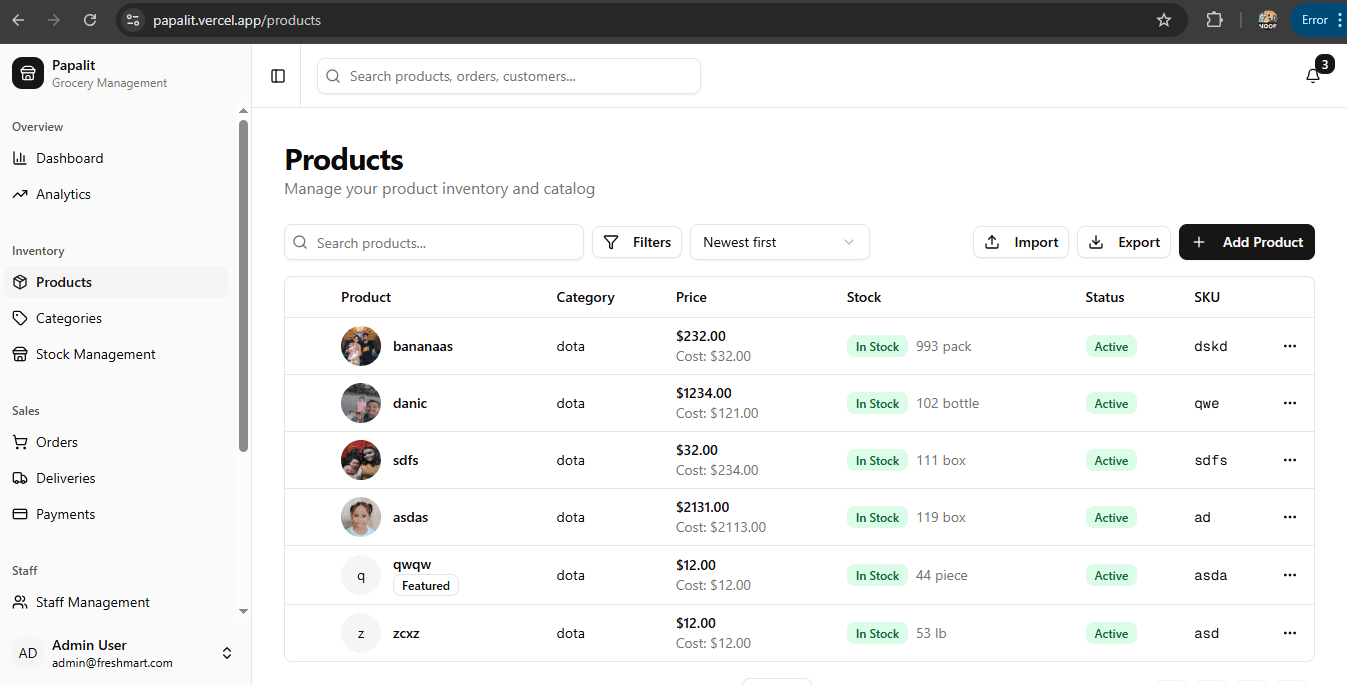Click the Staff Management people icon
The height and width of the screenshot is (685, 1347).
(x=20, y=602)
